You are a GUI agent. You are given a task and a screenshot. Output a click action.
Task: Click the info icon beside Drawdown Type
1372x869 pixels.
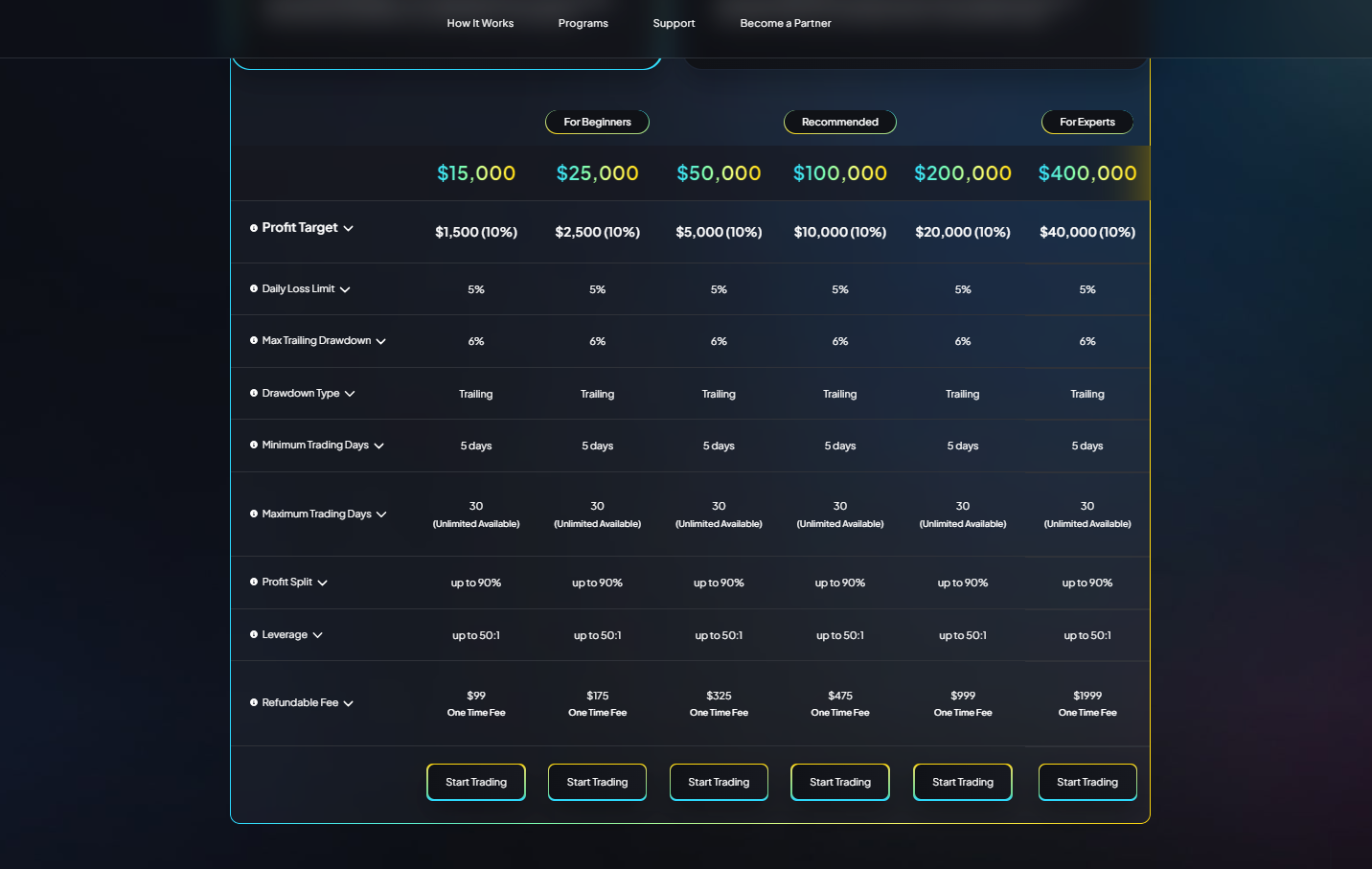254,393
